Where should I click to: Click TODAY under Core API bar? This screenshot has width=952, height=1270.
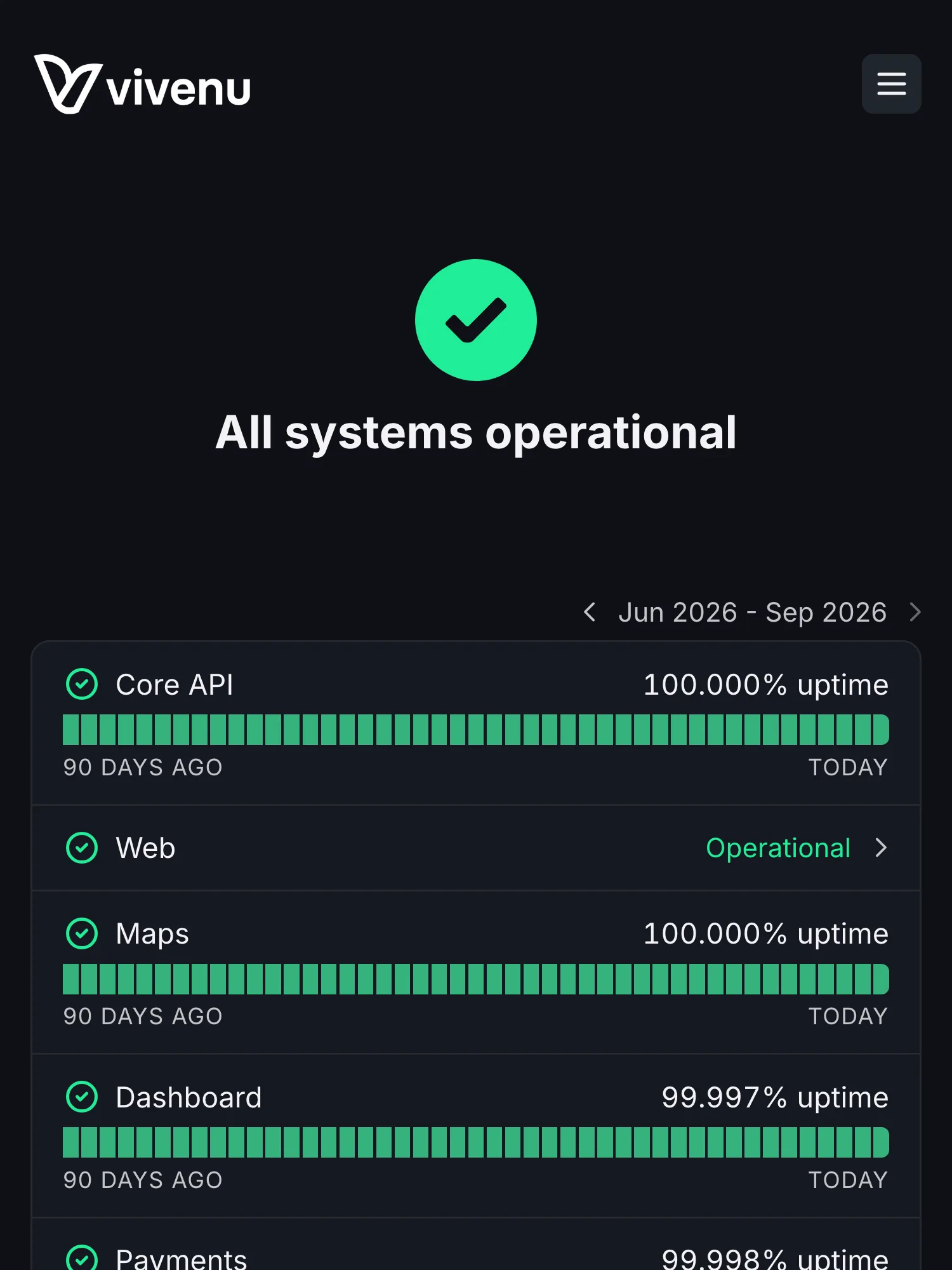click(x=848, y=767)
